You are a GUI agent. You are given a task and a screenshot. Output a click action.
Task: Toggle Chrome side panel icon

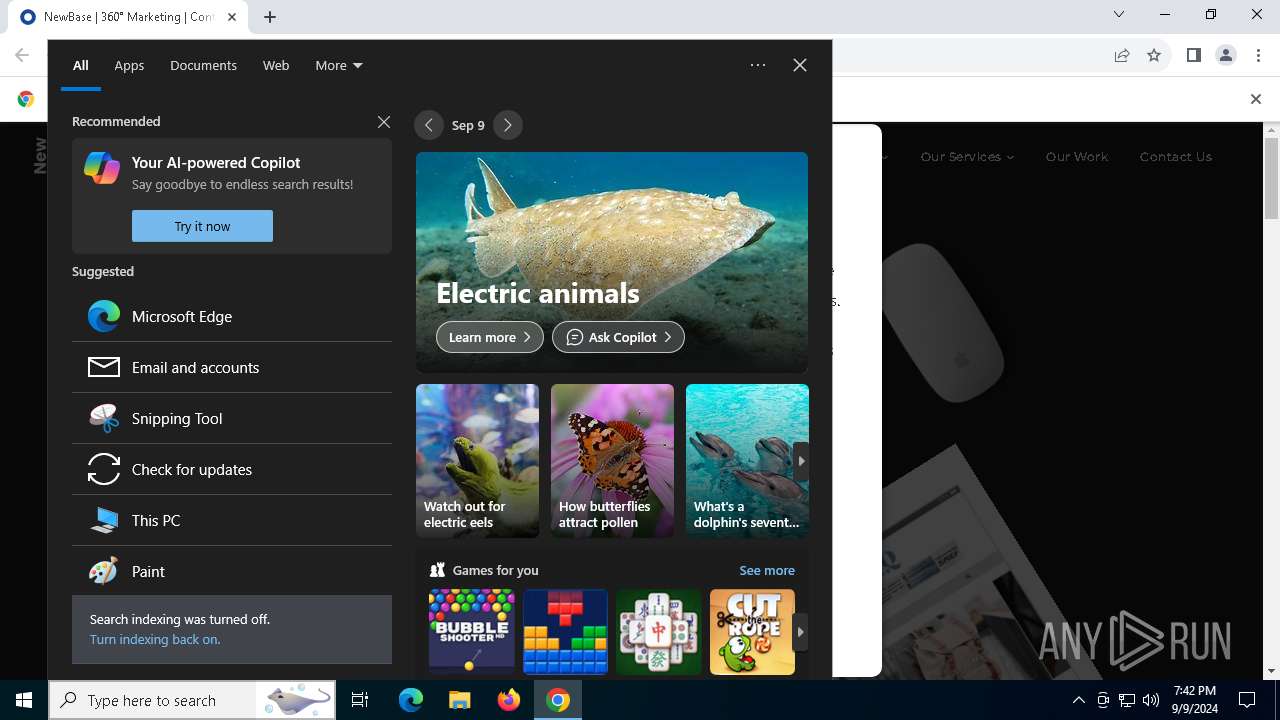pyautogui.click(x=1194, y=56)
